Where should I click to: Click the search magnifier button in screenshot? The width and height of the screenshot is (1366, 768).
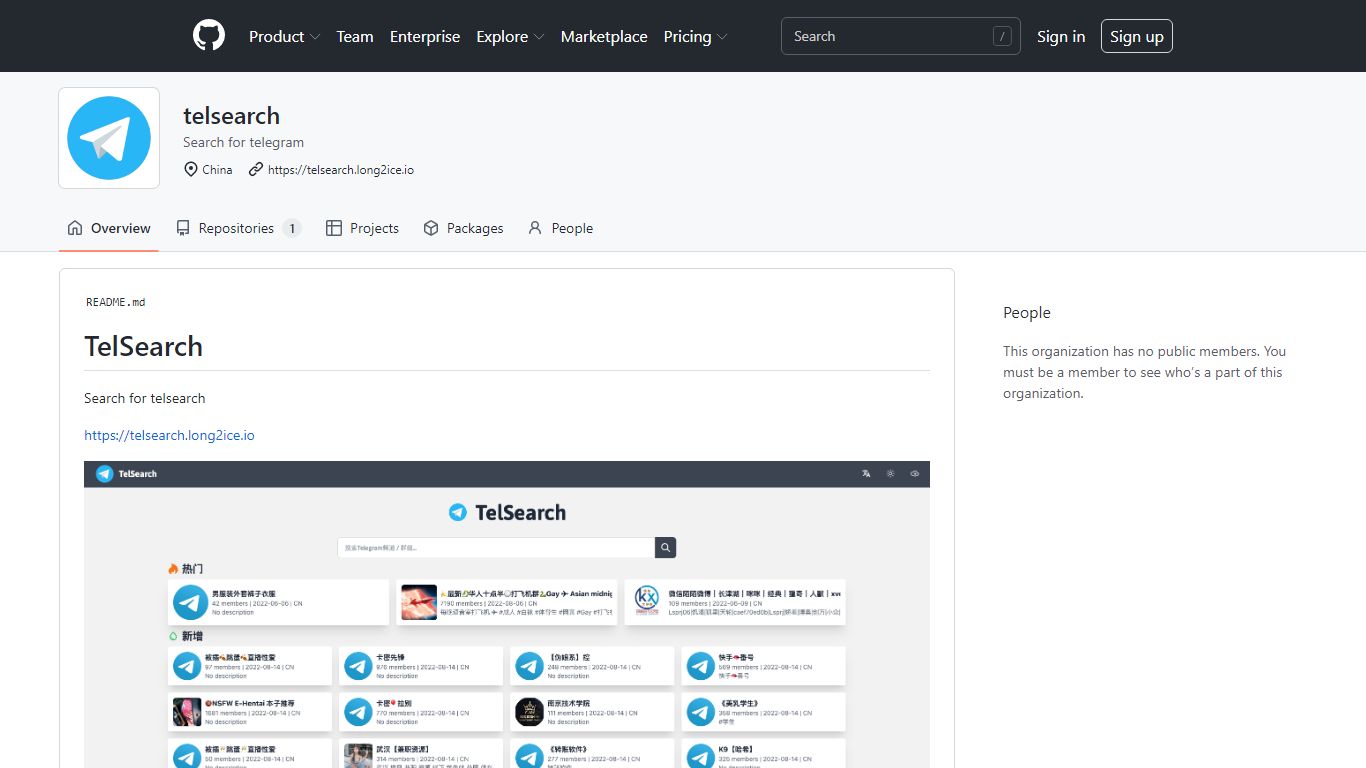pyautogui.click(x=666, y=547)
